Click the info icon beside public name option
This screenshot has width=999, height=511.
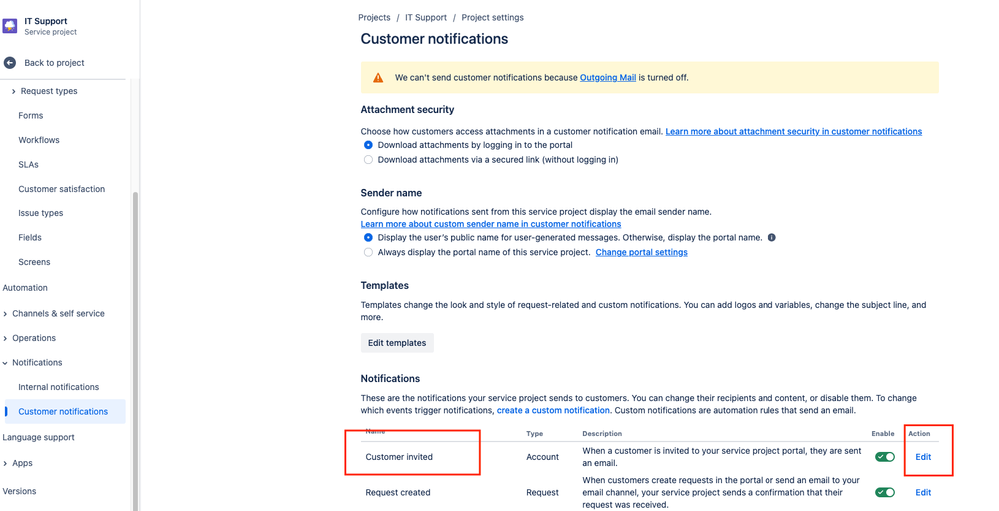(x=772, y=238)
